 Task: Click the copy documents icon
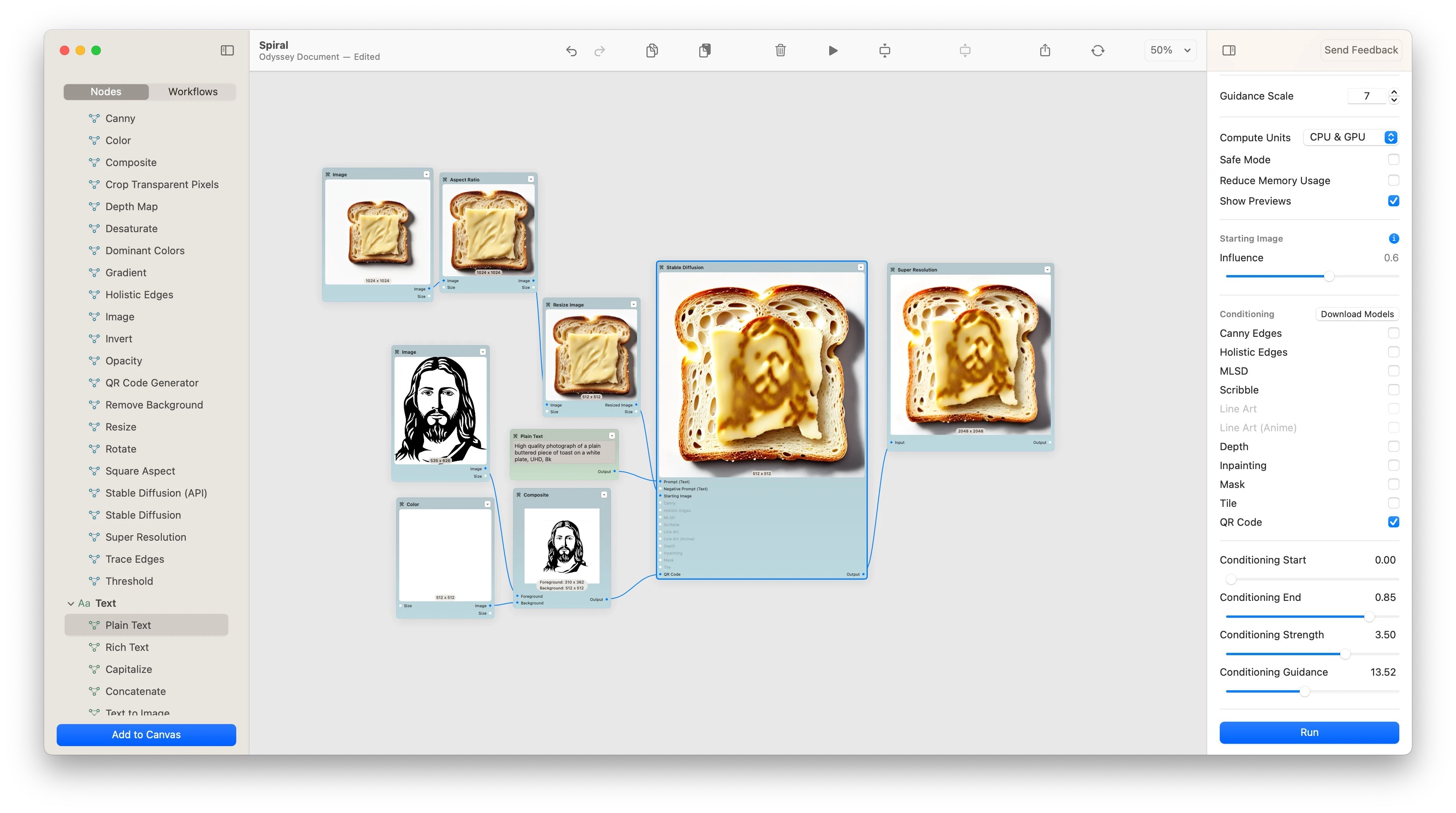(x=652, y=50)
